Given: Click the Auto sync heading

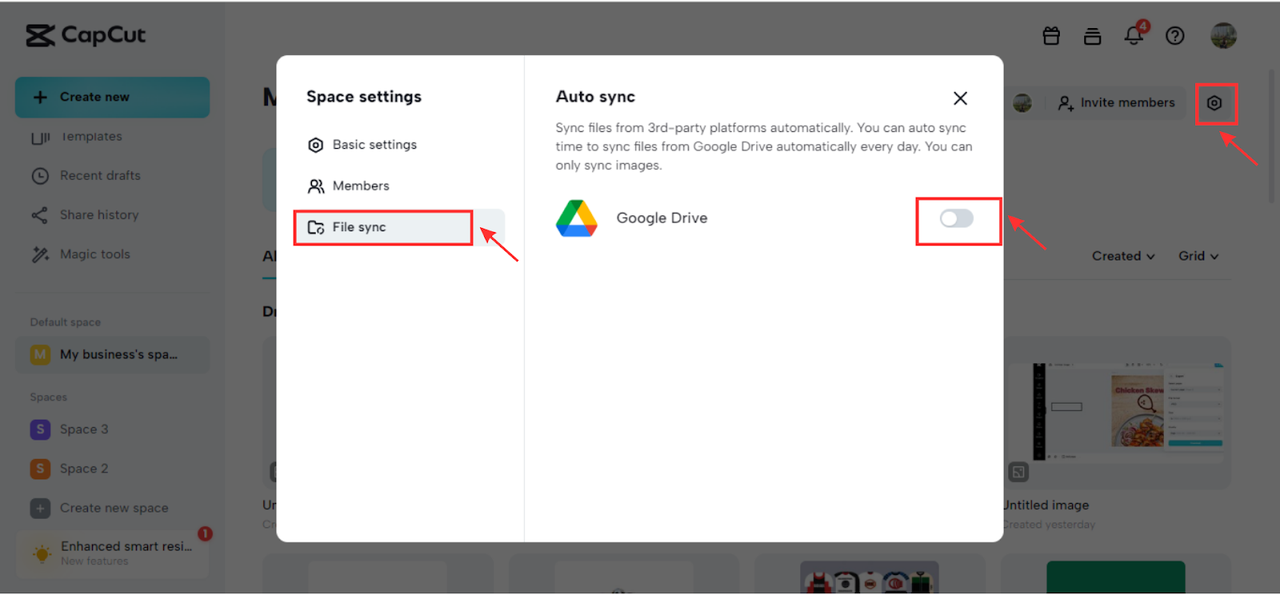Looking at the screenshot, I should 596,97.
